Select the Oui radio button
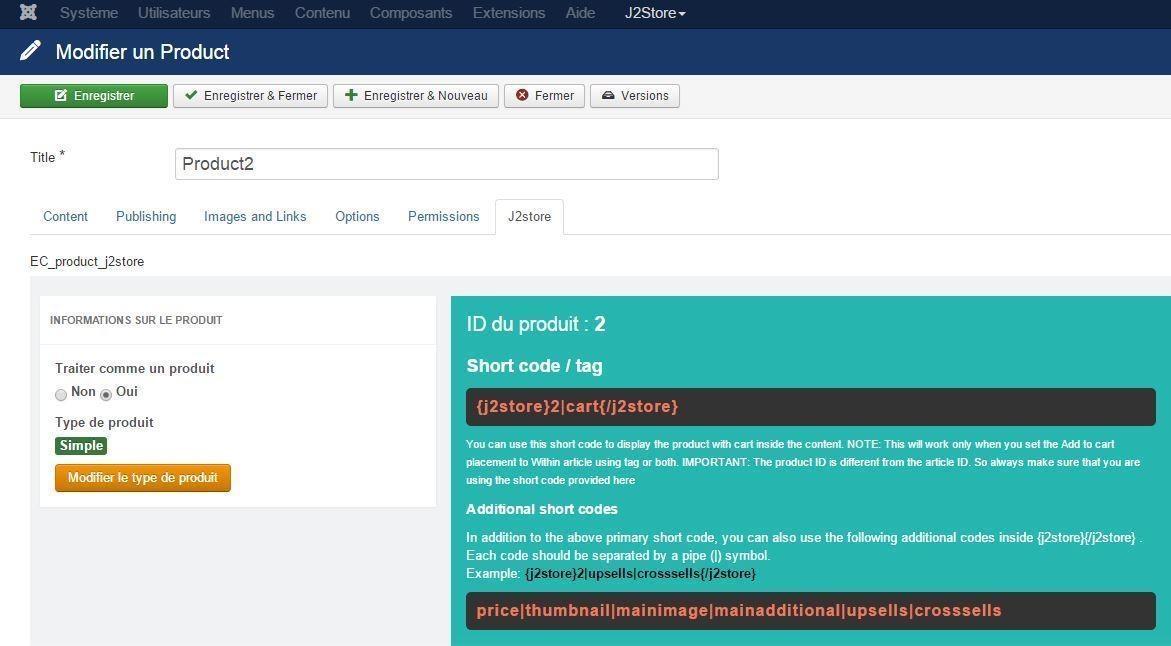The image size is (1171, 646). tap(106, 395)
